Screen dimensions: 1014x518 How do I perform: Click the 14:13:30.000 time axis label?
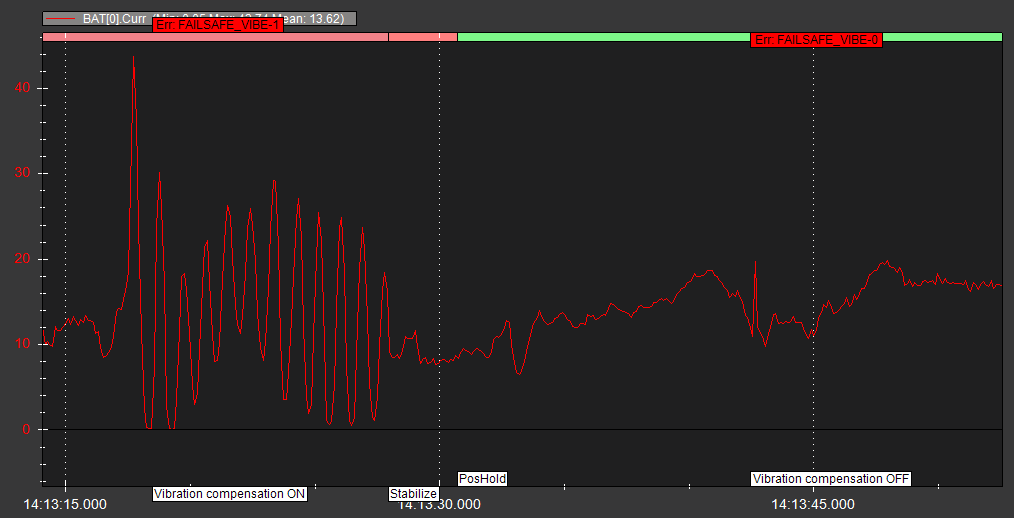[439, 505]
